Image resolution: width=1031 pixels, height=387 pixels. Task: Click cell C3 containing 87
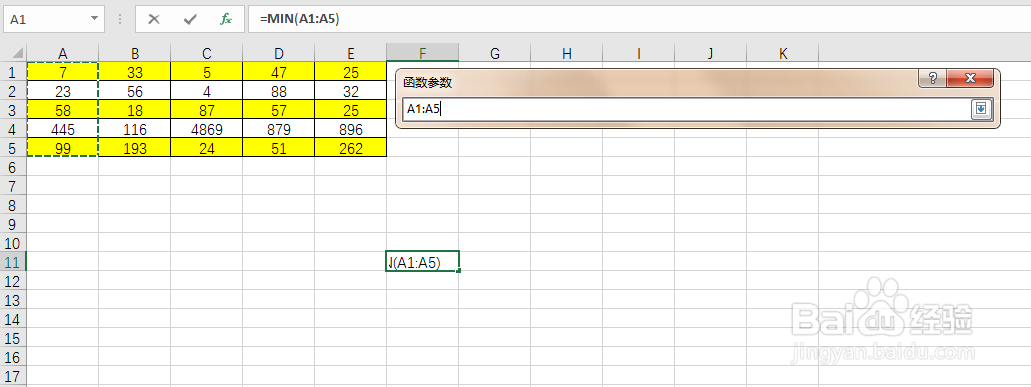point(206,110)
